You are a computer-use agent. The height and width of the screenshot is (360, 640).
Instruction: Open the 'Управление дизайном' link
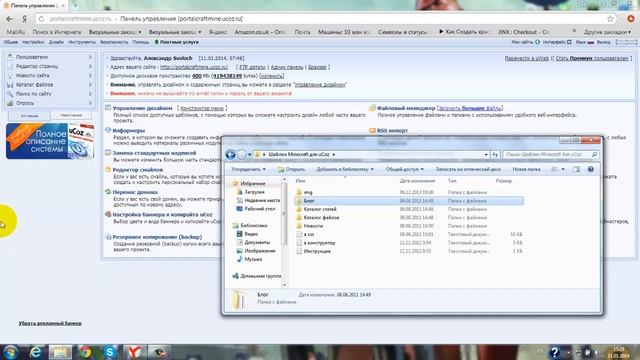click(x=142, y=108)
